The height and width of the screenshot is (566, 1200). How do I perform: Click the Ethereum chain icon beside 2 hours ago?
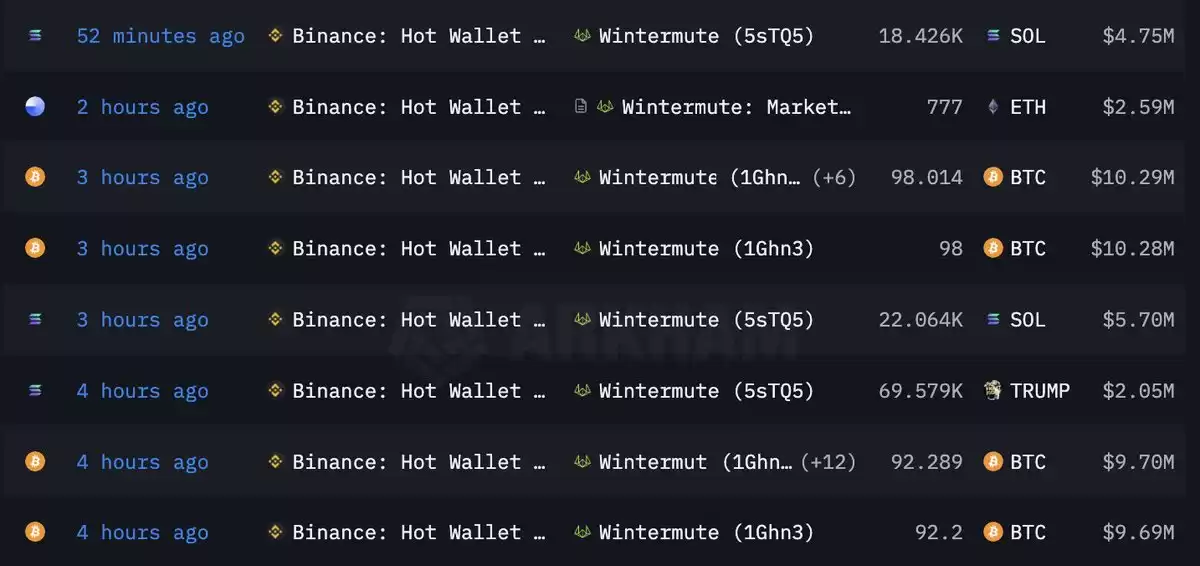[35, 107]
